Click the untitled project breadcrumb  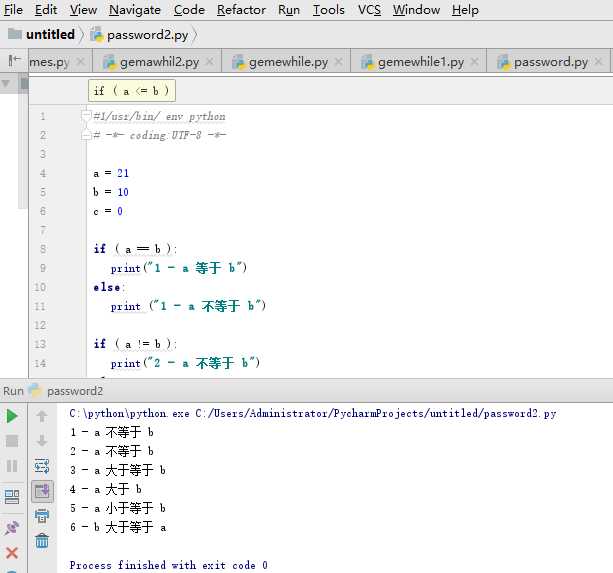42,34
